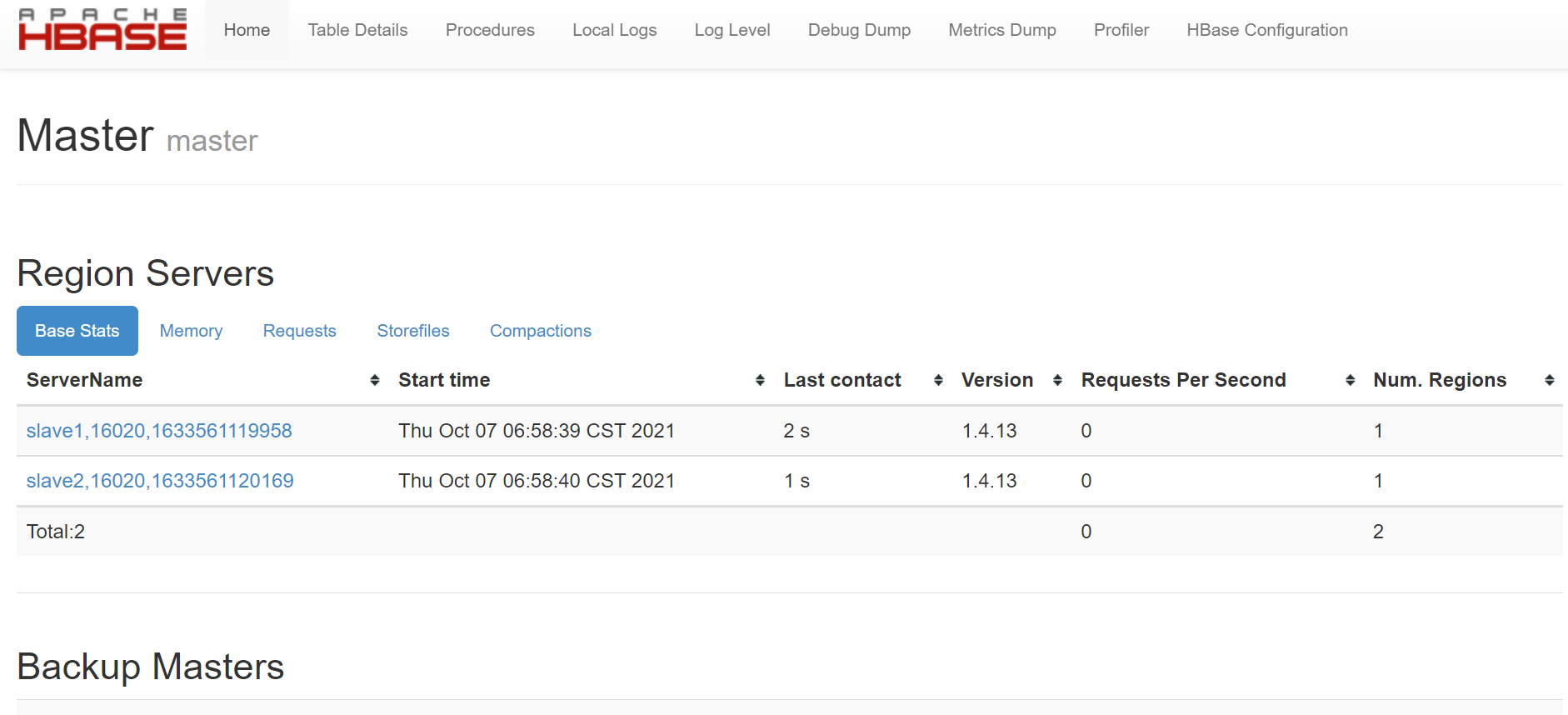The height and width of the screenshot is (715, 1568).
Task: Go to Table Details page
Action: (x=357, y=30)
